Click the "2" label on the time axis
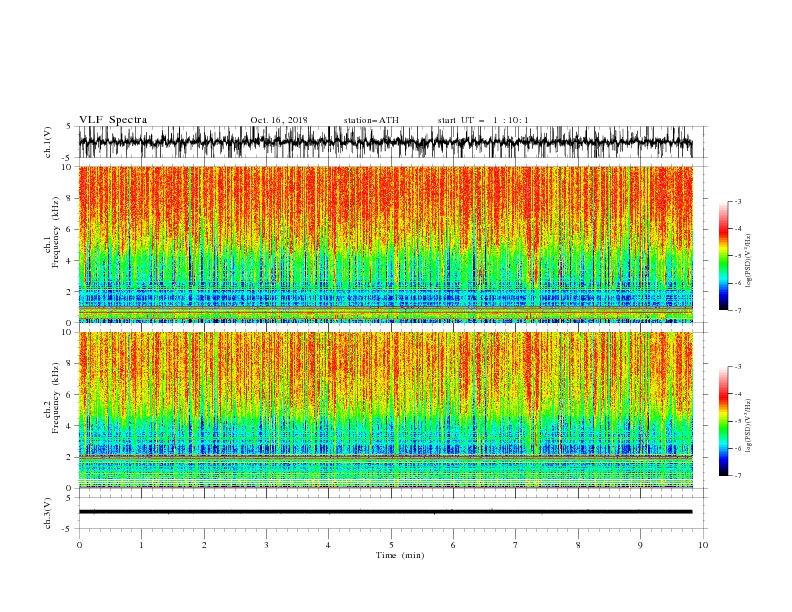 pos(204,545)
